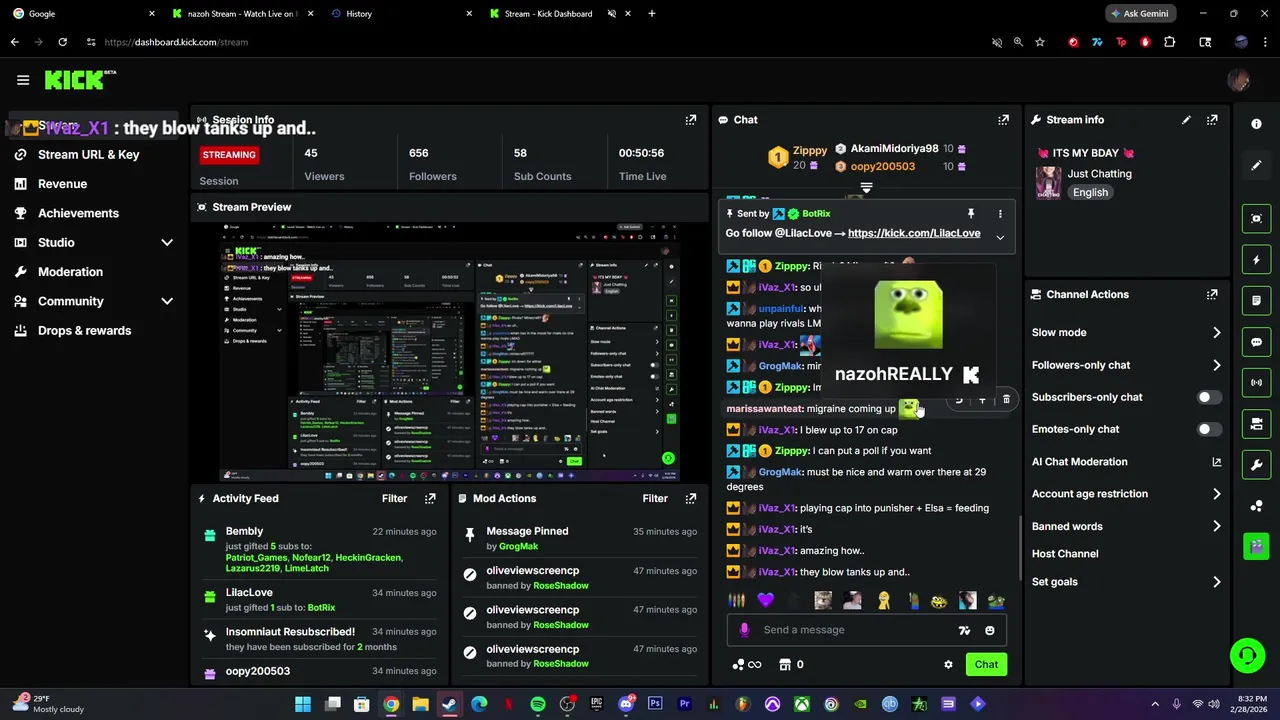Click the broadcast signal icon in right sidebar
The height and width of the screenshot is (720, 1280).
pyautogui.click(x=1256, y=383)
